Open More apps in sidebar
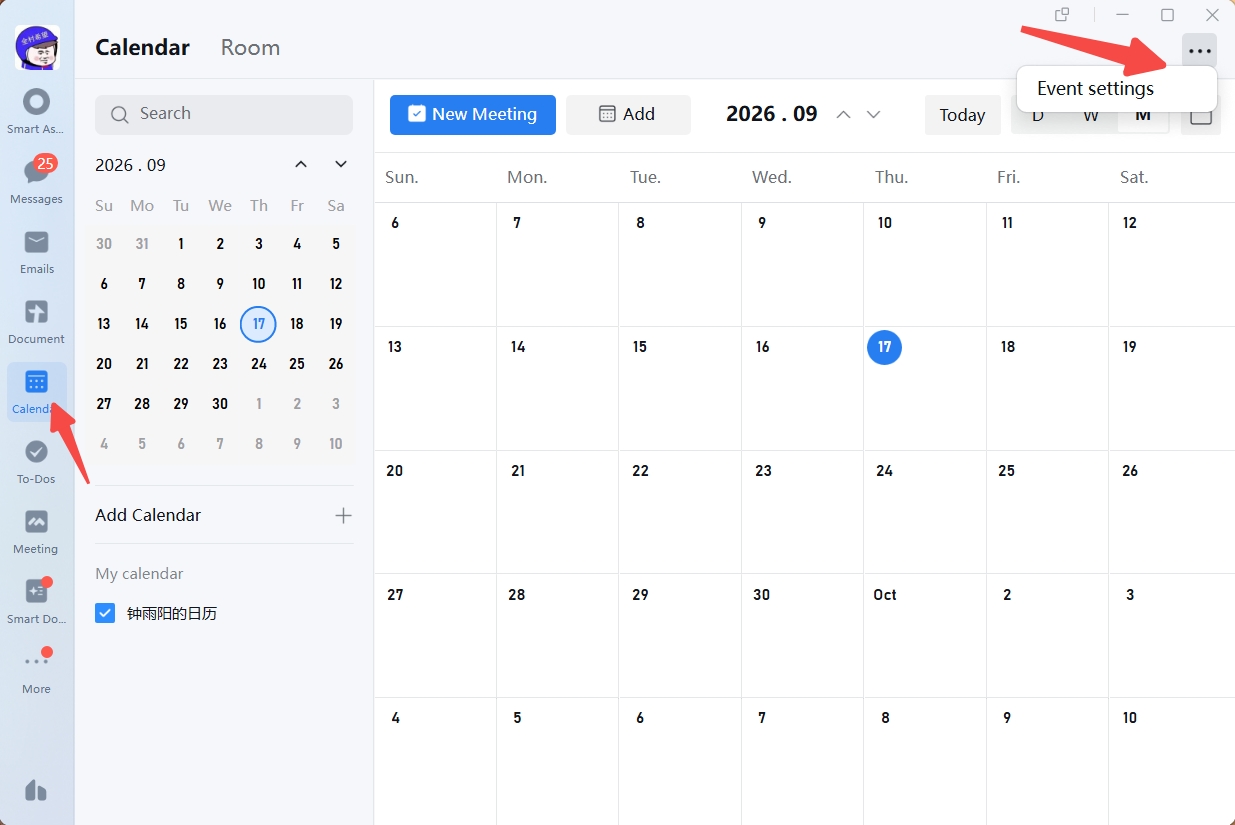 click(36, 671)
